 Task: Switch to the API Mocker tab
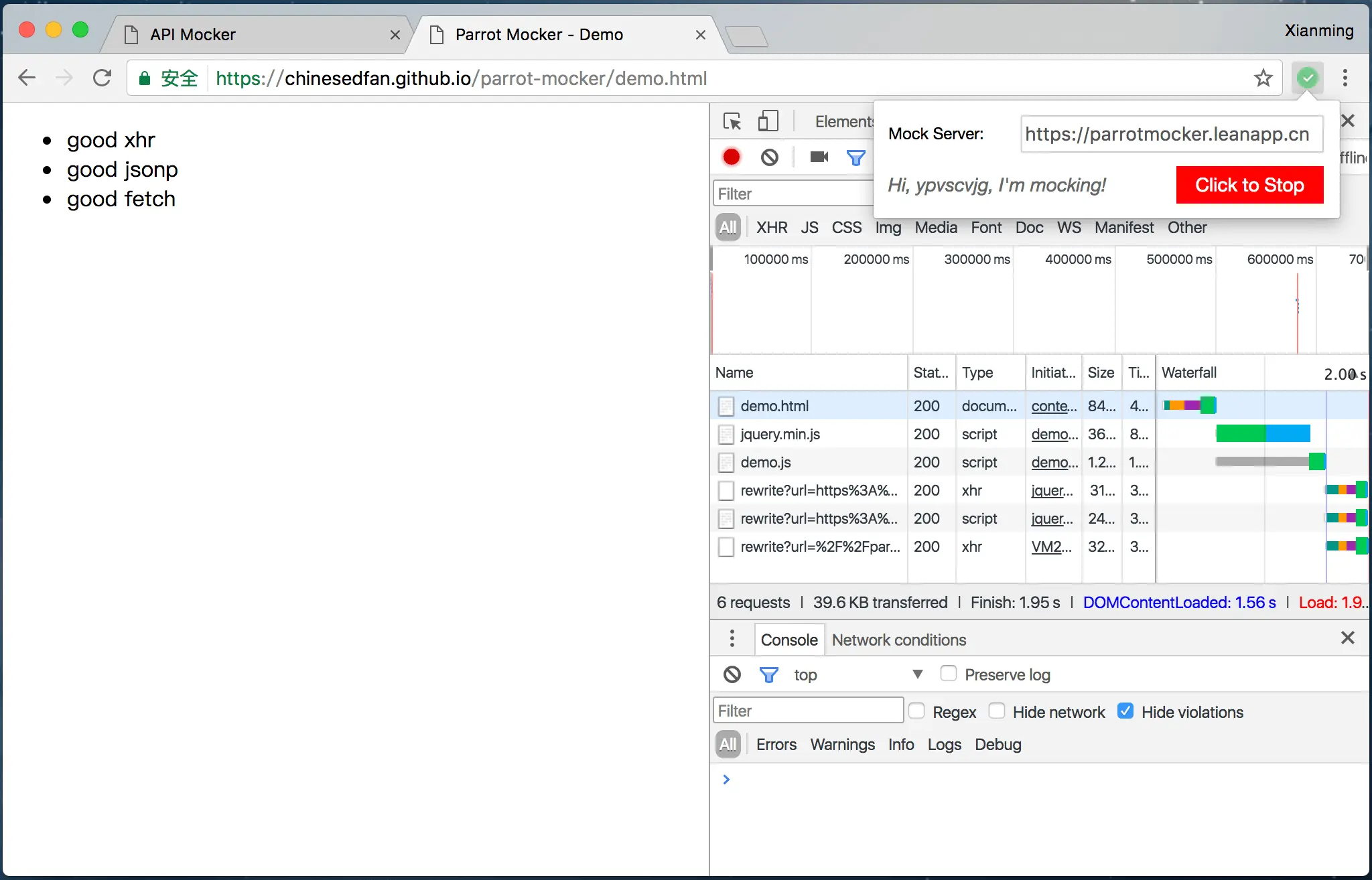(x=193, y=35)
